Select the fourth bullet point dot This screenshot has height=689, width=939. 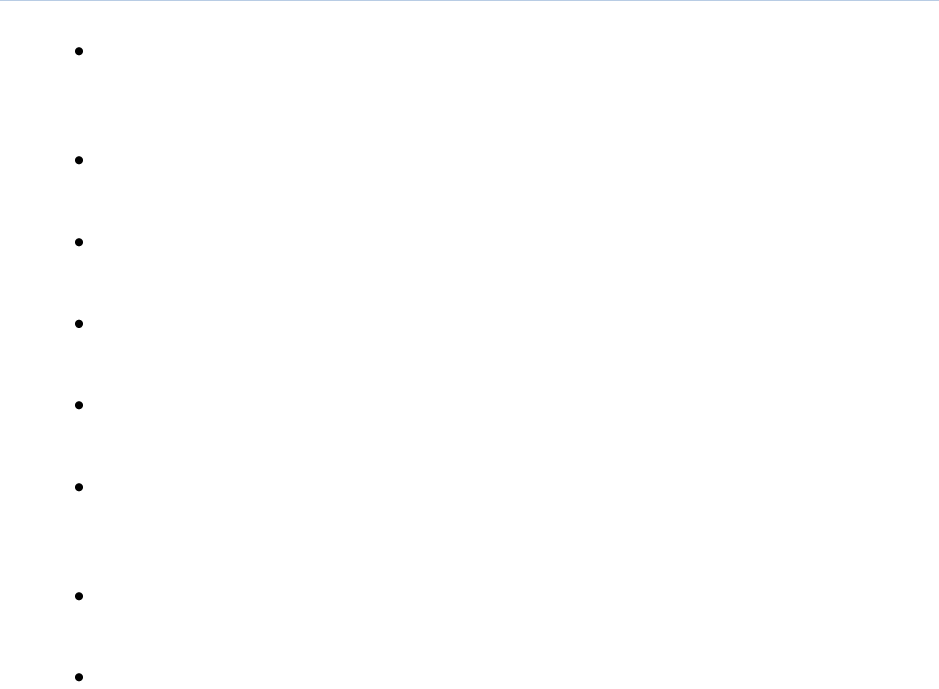79,324
